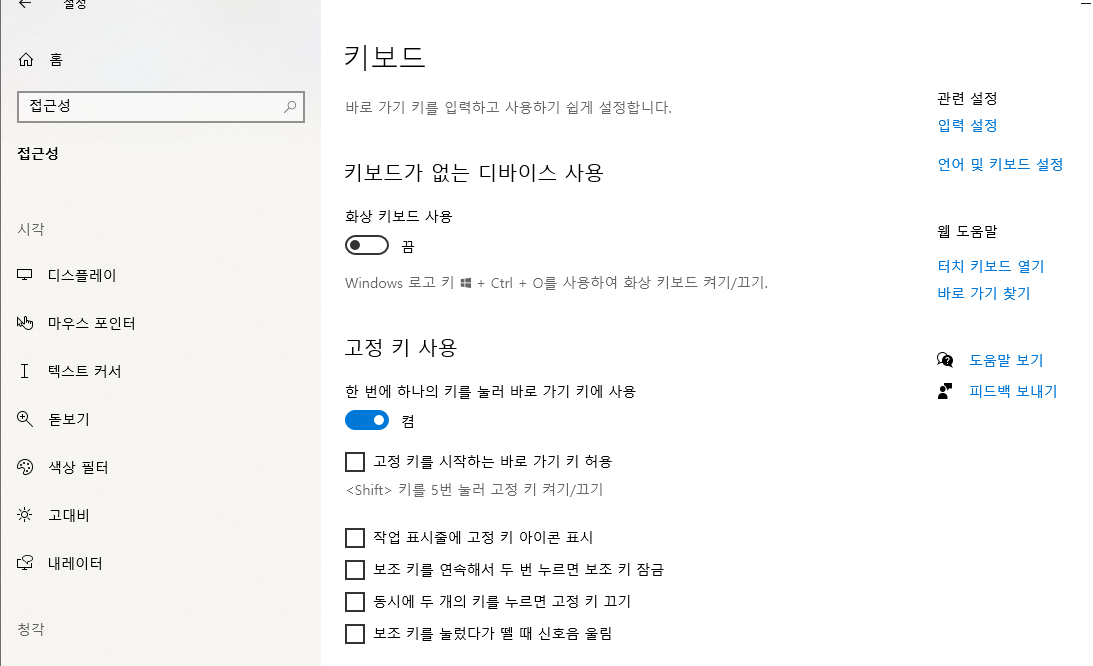This screenshot has width=1093, height=666.
Task: Turn off the Sticky Keys toggle
Action: point(366,421)
